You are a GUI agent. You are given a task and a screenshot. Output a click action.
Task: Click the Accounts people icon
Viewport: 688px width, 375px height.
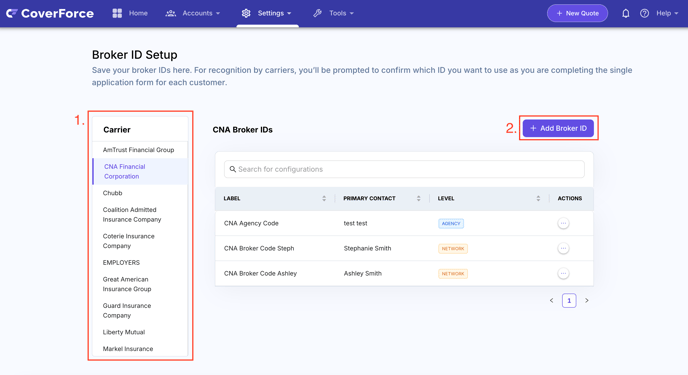(171, 13)
